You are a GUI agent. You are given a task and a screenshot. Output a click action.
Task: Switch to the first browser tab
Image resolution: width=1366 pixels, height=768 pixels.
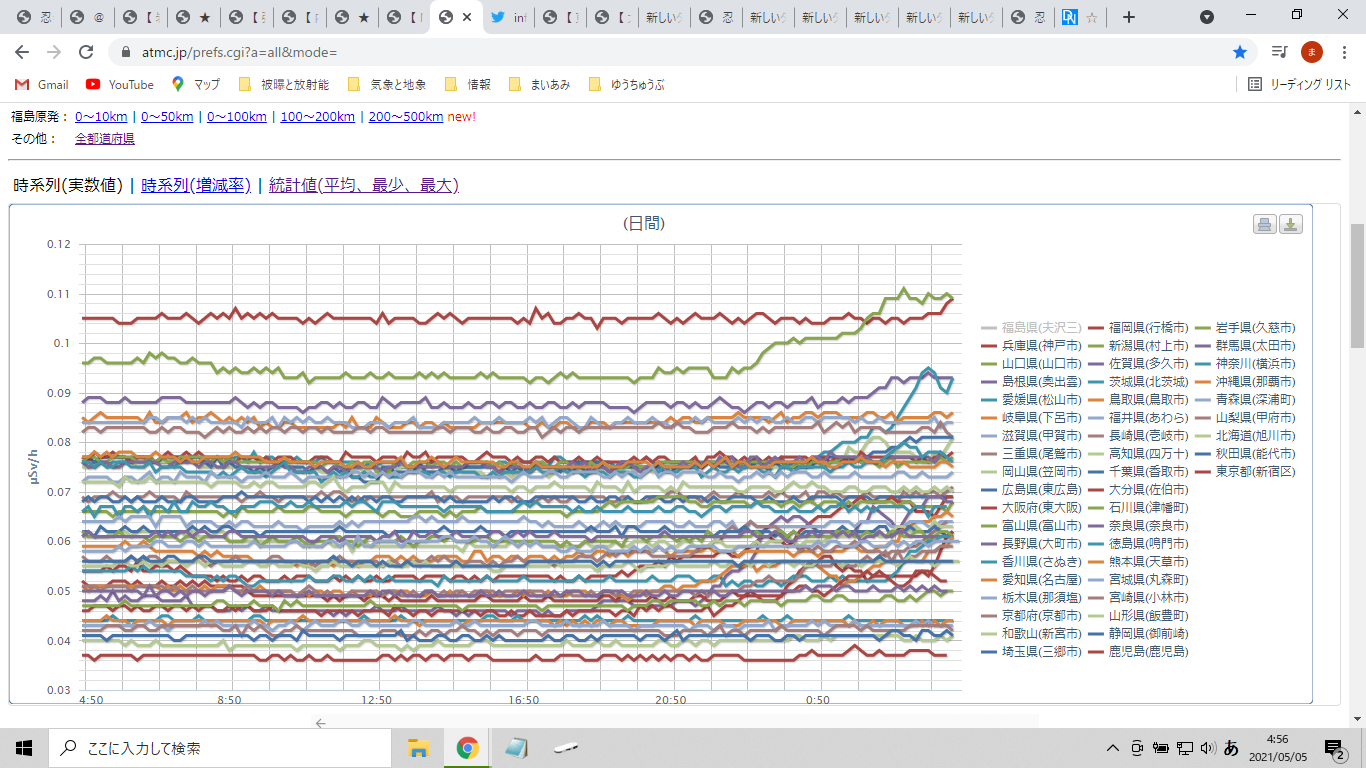pos(33,17)
